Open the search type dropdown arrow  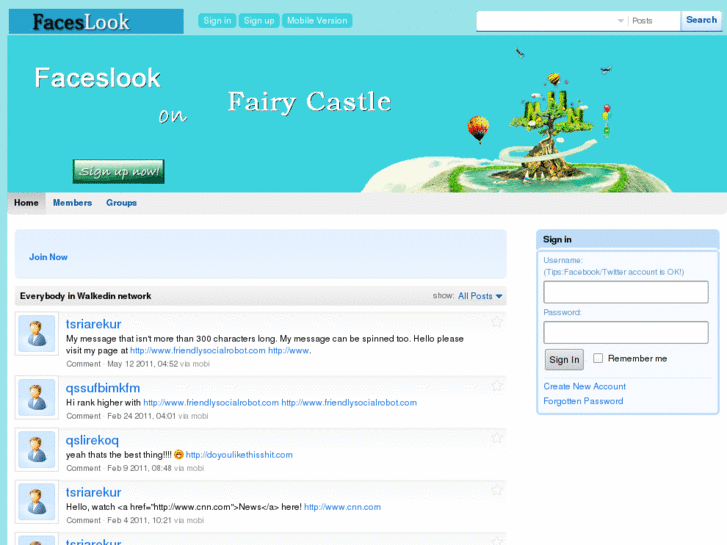tap(620, 21)
